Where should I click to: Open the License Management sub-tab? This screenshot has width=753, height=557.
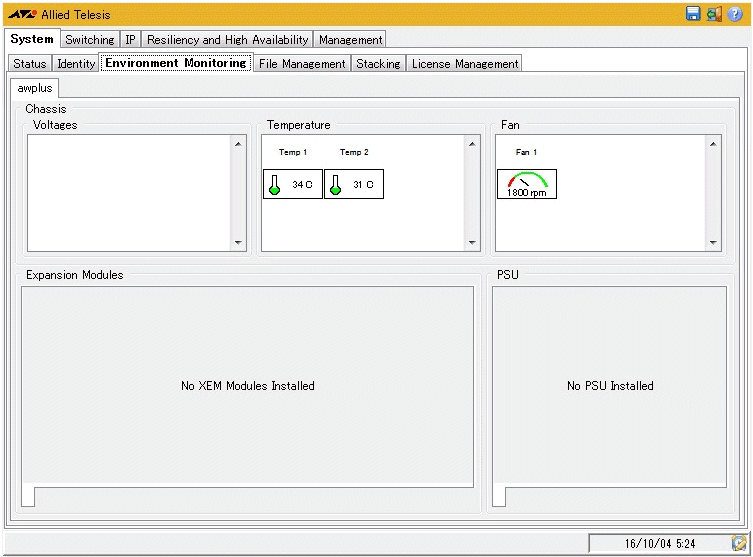(465, 64)
